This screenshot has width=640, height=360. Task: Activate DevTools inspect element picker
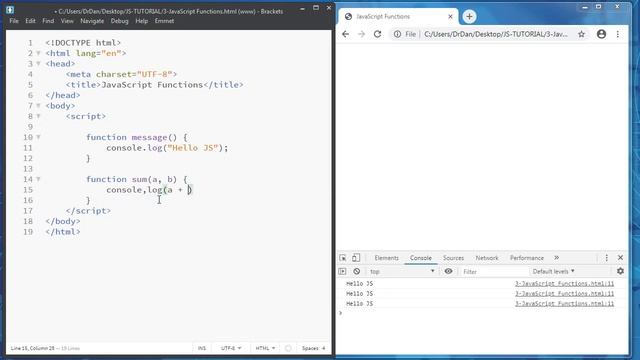(x=343, y=258)
